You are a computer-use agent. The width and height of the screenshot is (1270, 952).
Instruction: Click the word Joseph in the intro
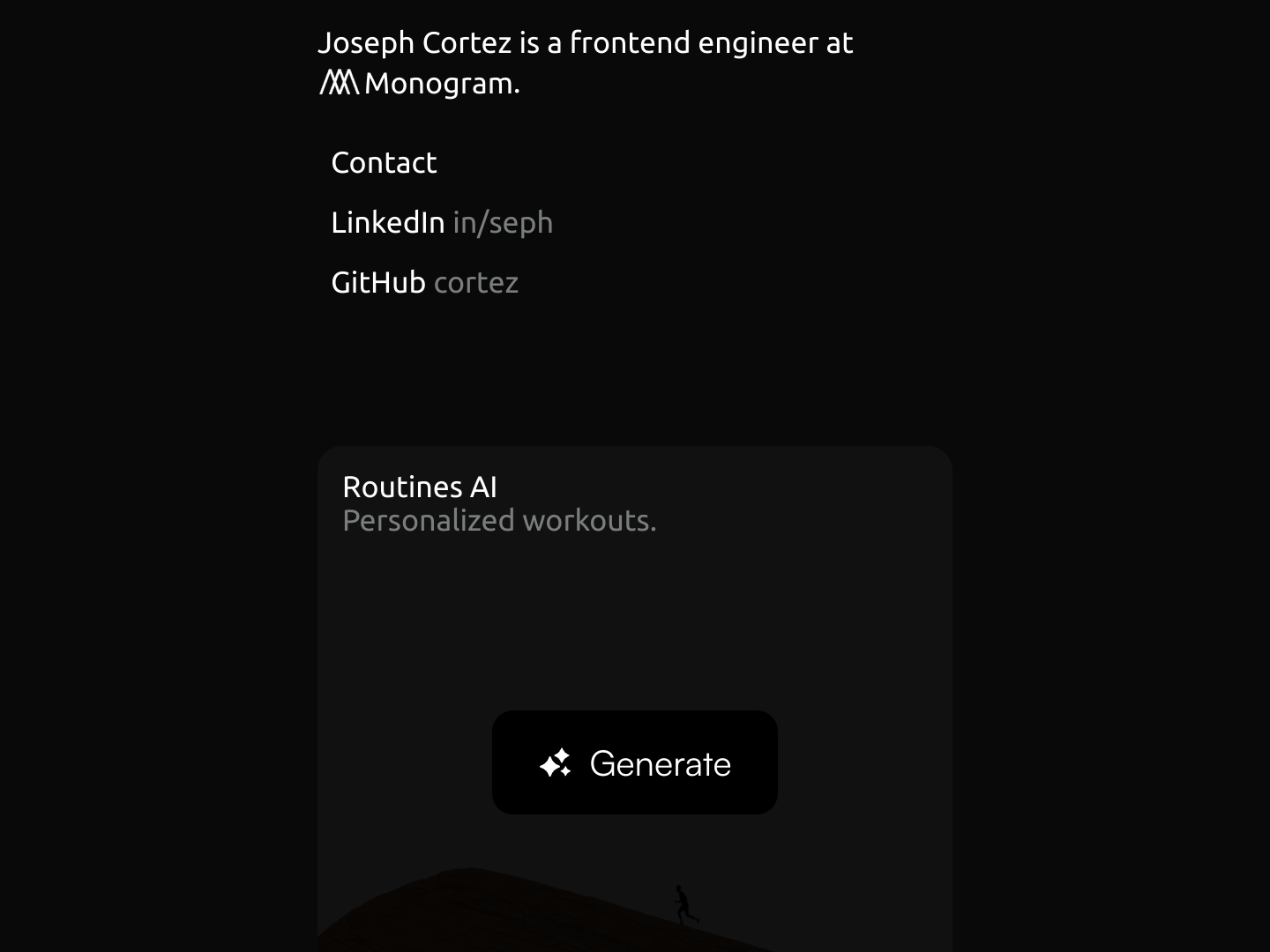[365, 43]
